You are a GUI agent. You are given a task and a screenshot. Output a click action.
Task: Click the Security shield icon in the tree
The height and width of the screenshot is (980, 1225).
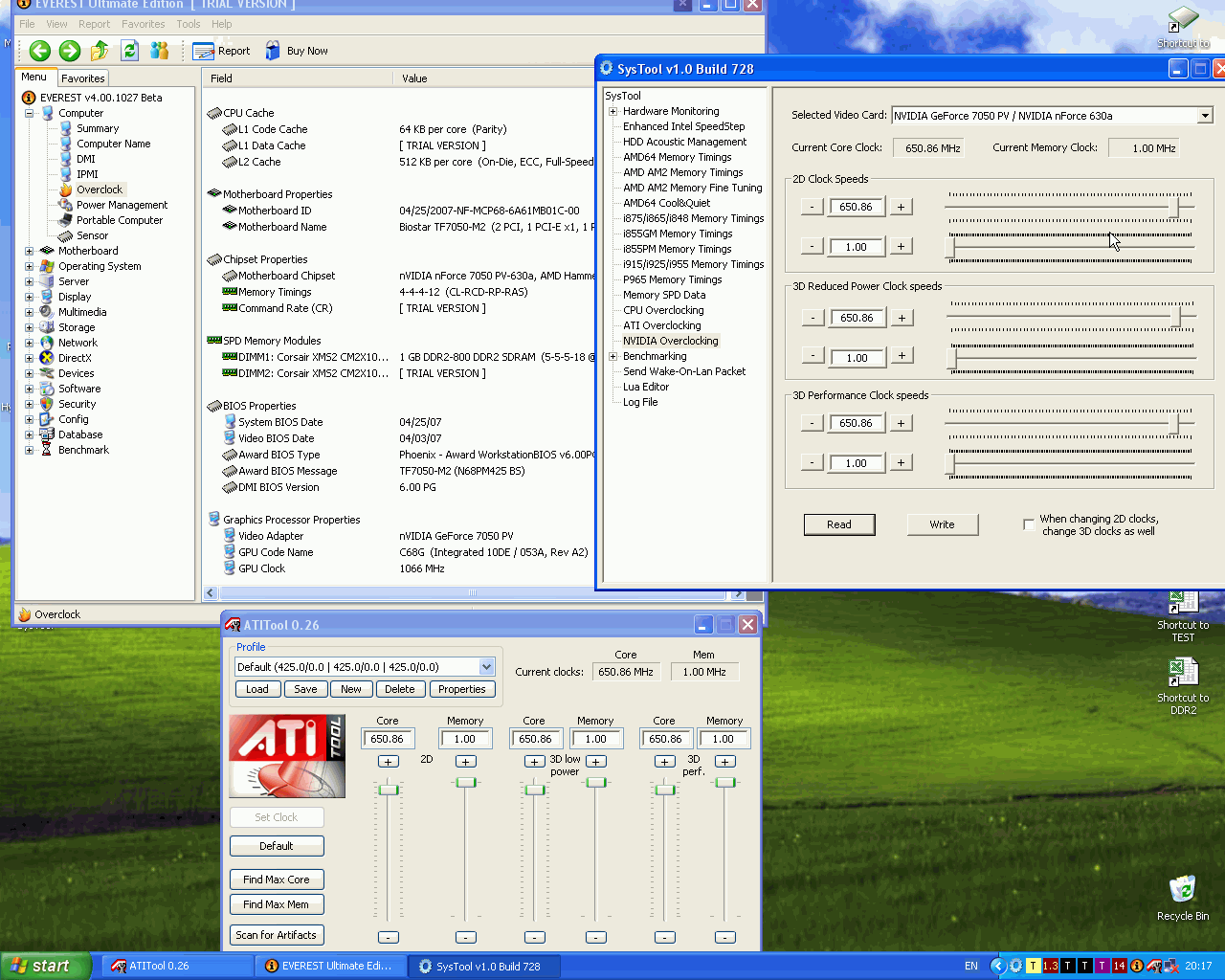pos(46,404)
